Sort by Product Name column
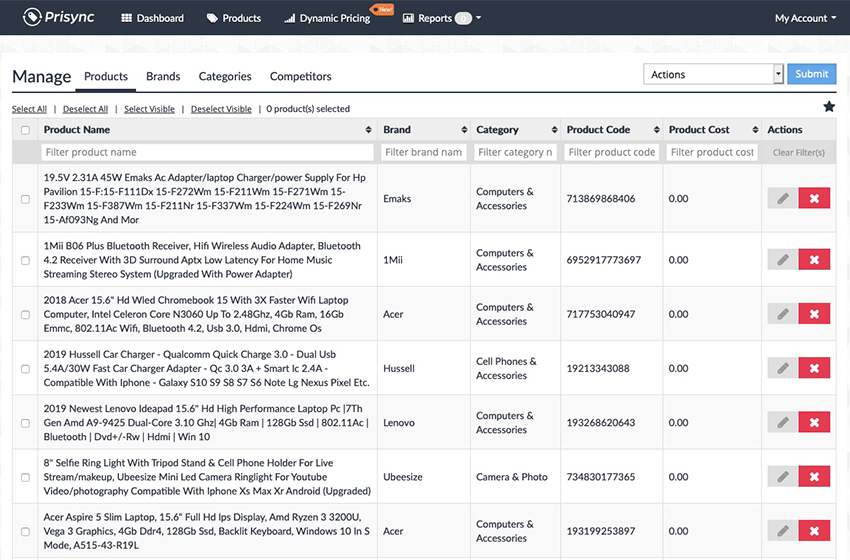 coord(369,130)
